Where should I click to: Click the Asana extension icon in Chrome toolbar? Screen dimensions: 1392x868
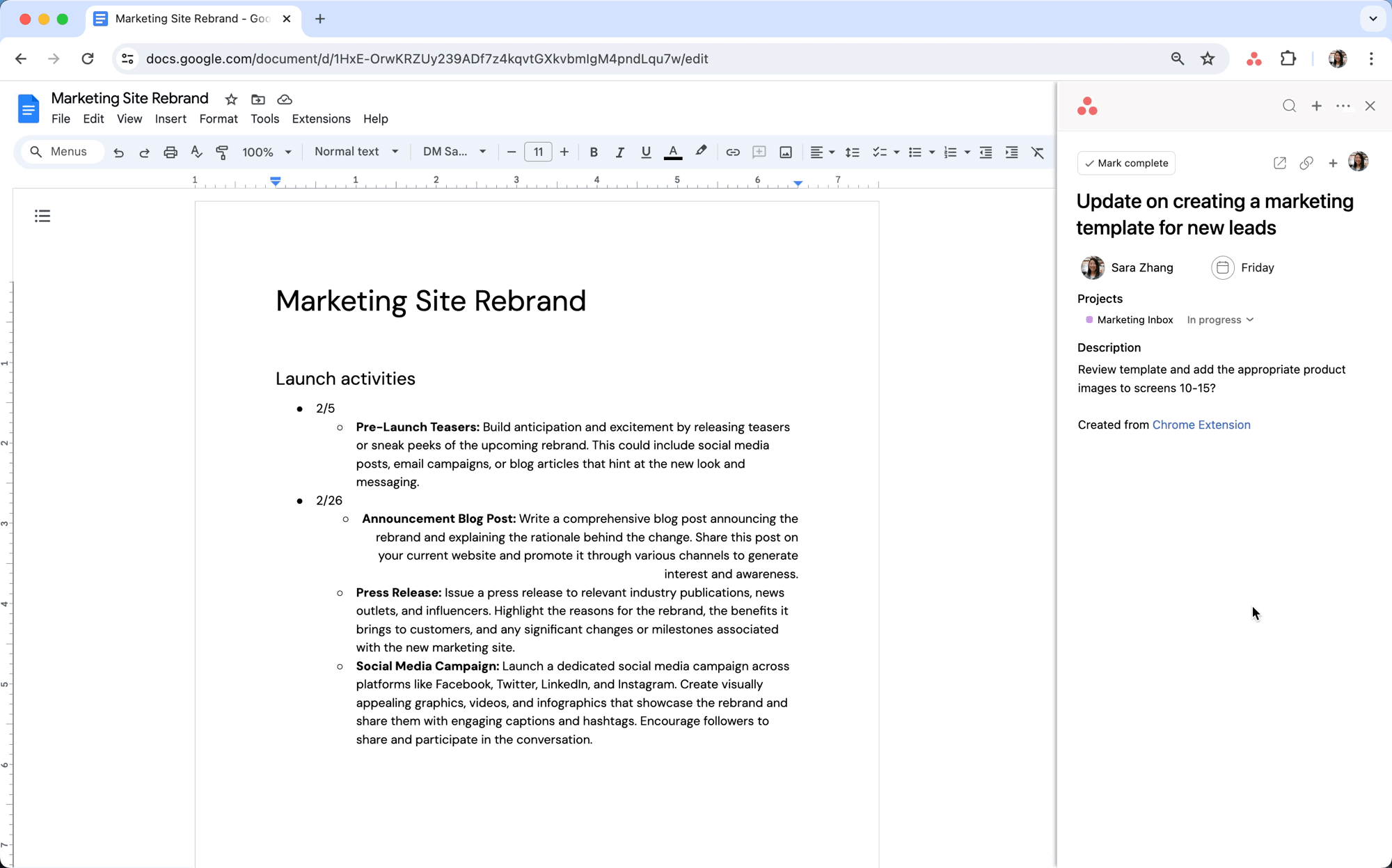click(1253, 59)
